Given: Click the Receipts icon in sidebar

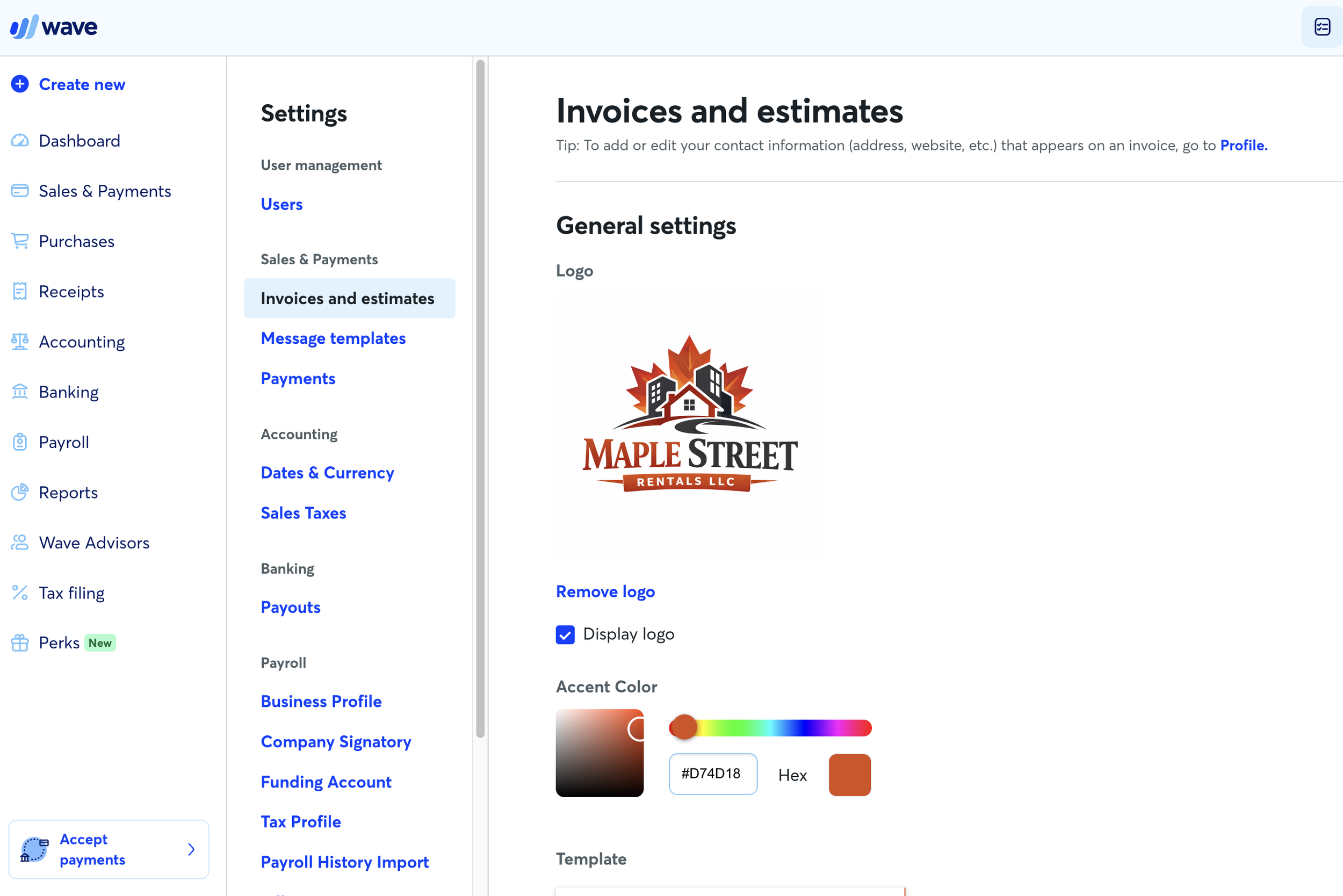Looking at the screenshot, I should 20,292.
